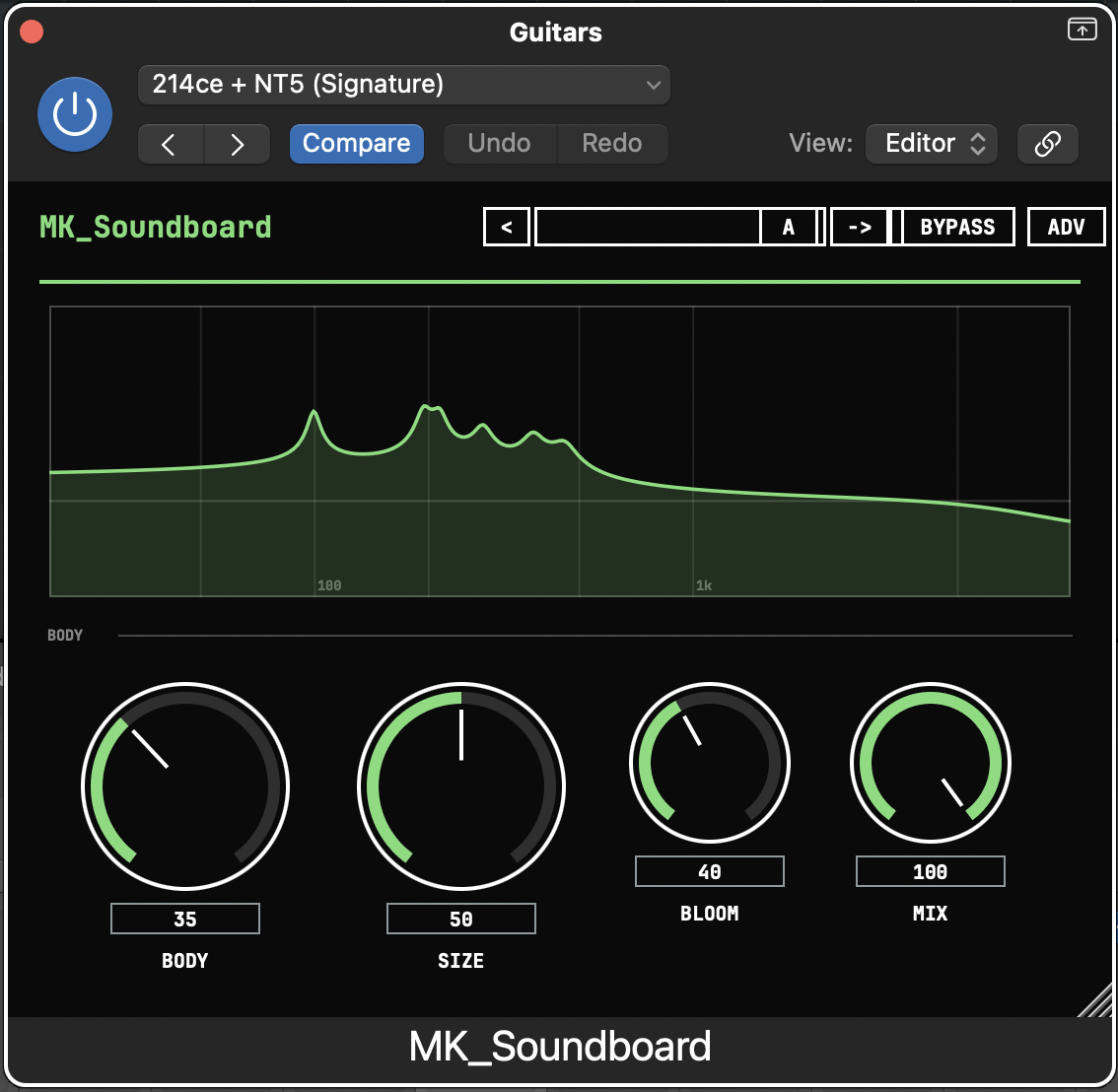The image size is (1118, 1092).
Task: Click the Redo button
Action: click(612, 144)
